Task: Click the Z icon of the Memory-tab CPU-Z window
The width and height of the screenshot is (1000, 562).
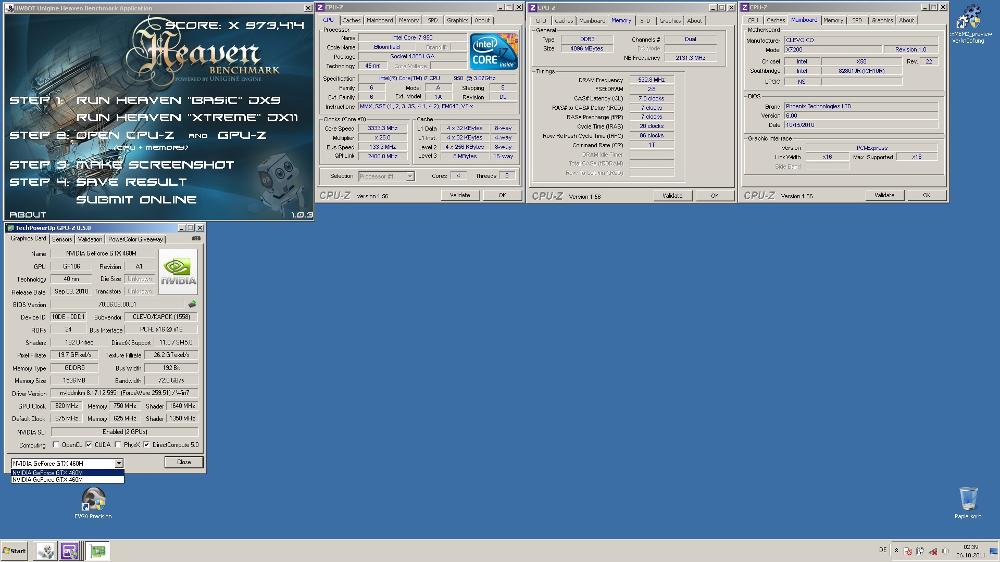Action: [533, 8]
